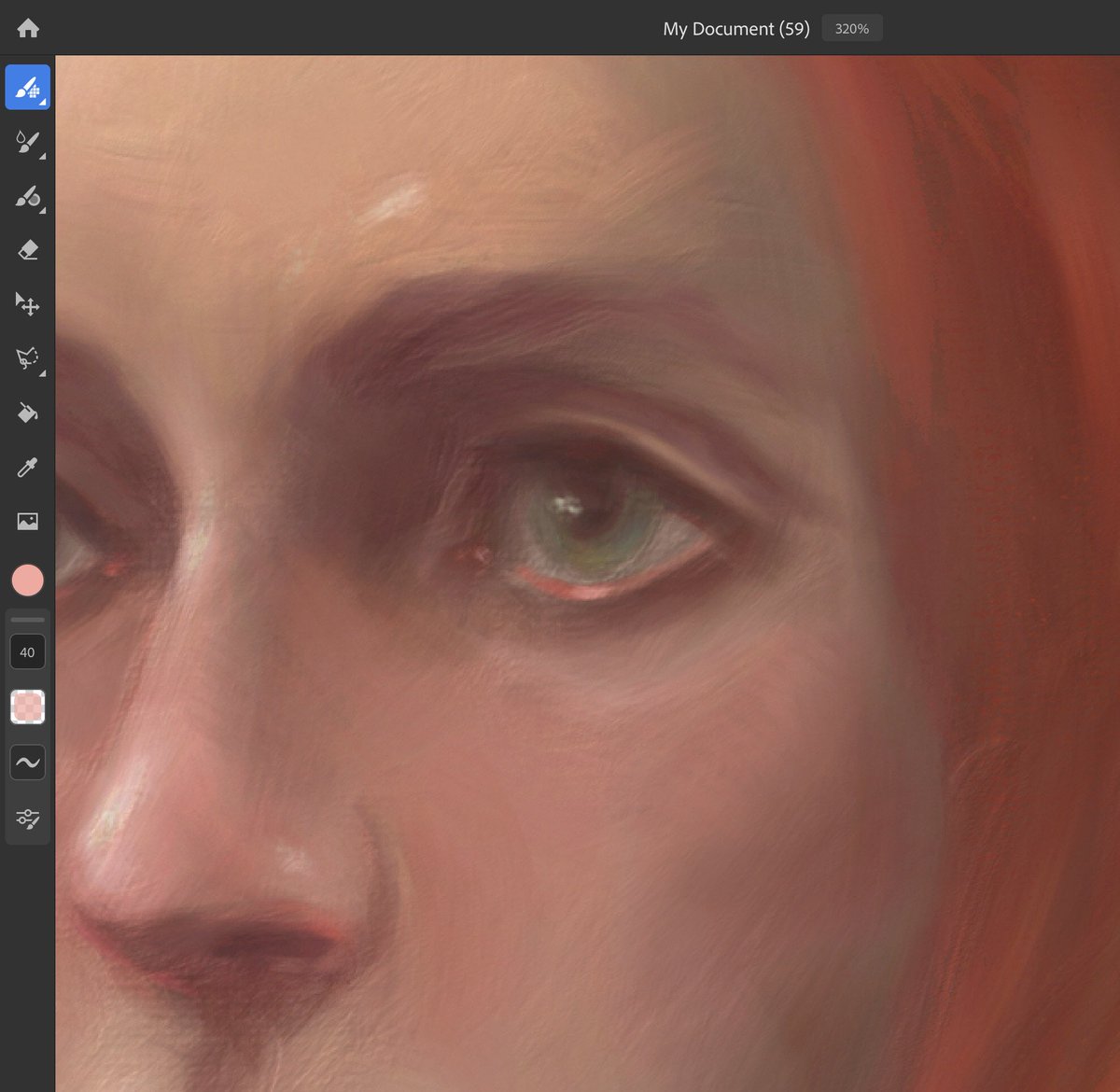This screenshot has width=1120, height=1092.
Task: Return to Home screen via house icon
Action: coord(27,27)
